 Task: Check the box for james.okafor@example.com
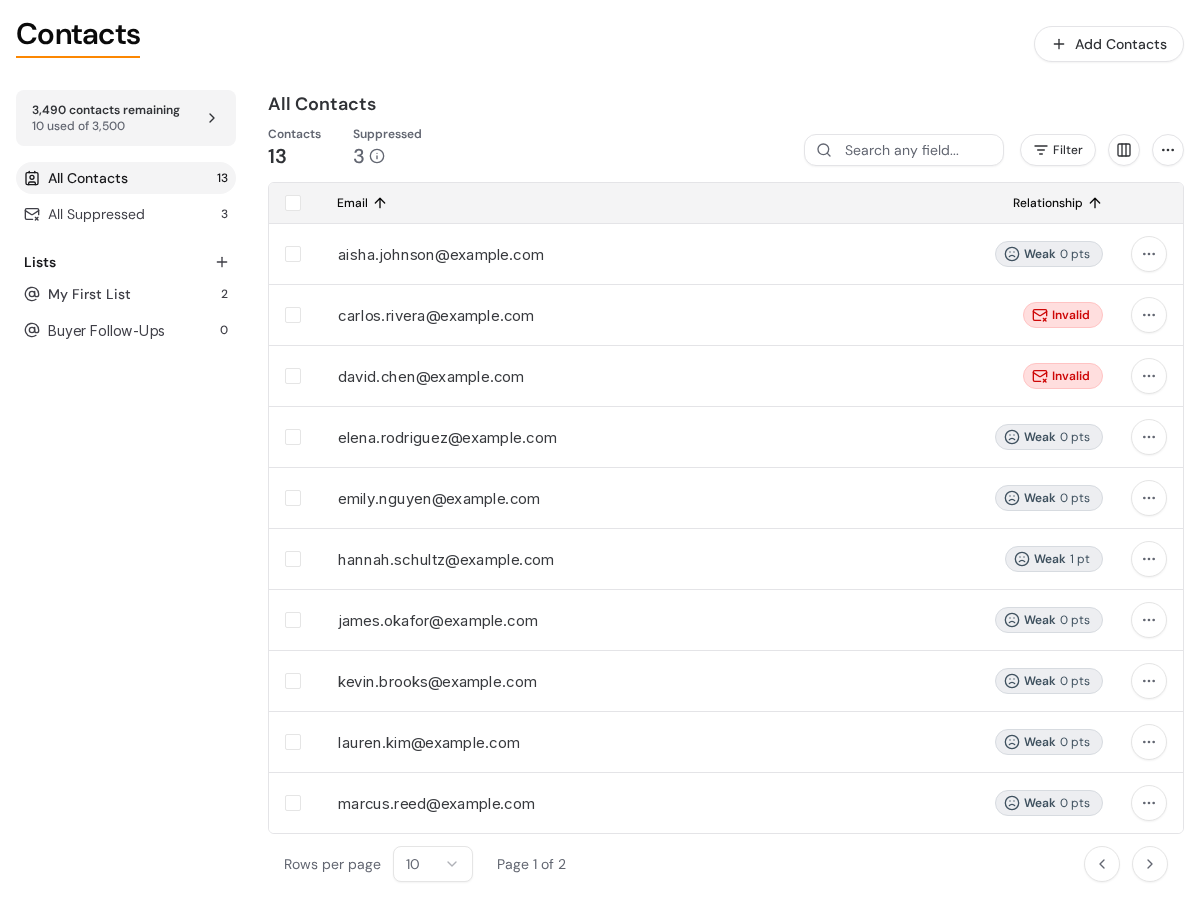click(293, 620)
